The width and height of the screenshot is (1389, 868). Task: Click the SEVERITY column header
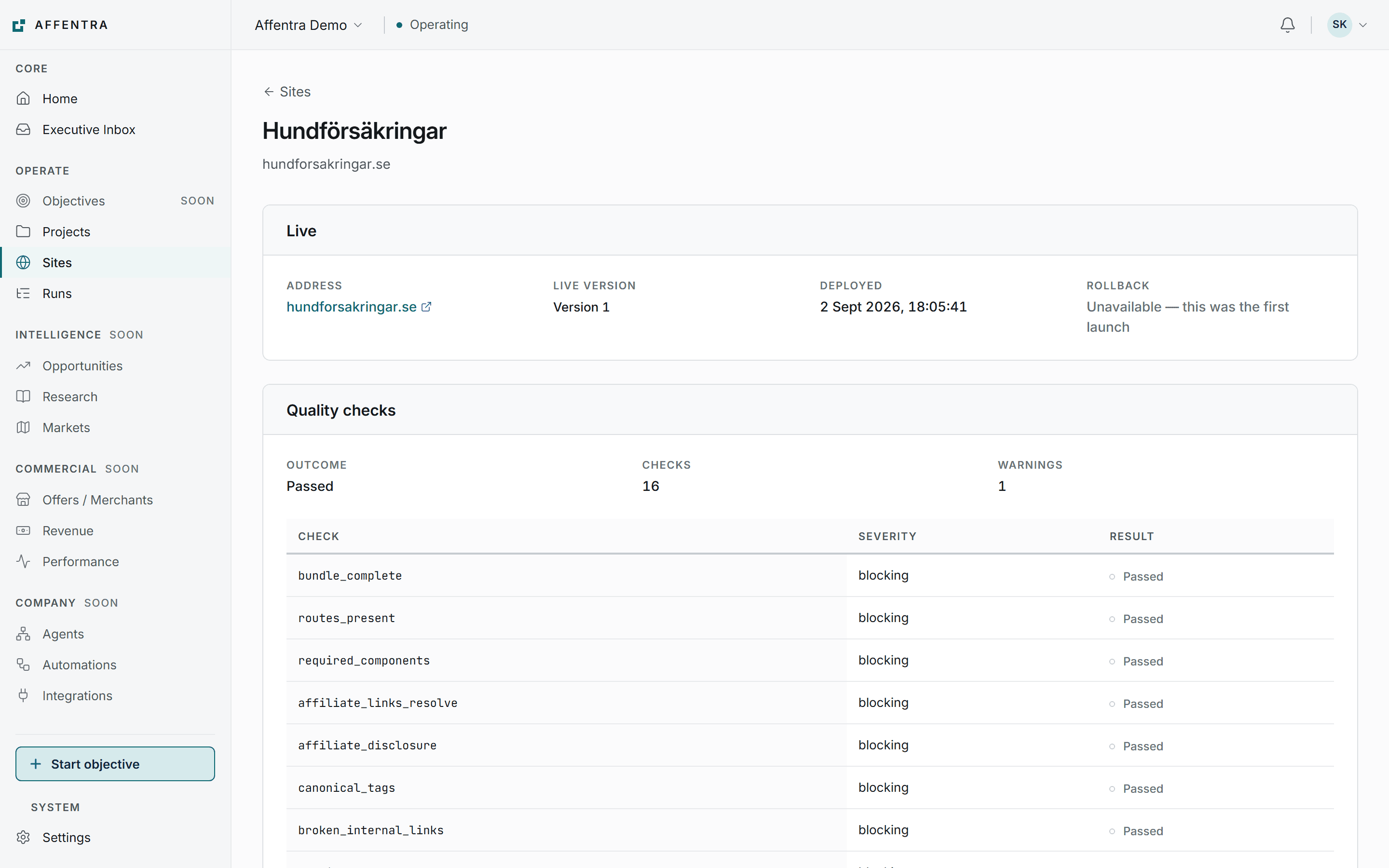point(887,536)
